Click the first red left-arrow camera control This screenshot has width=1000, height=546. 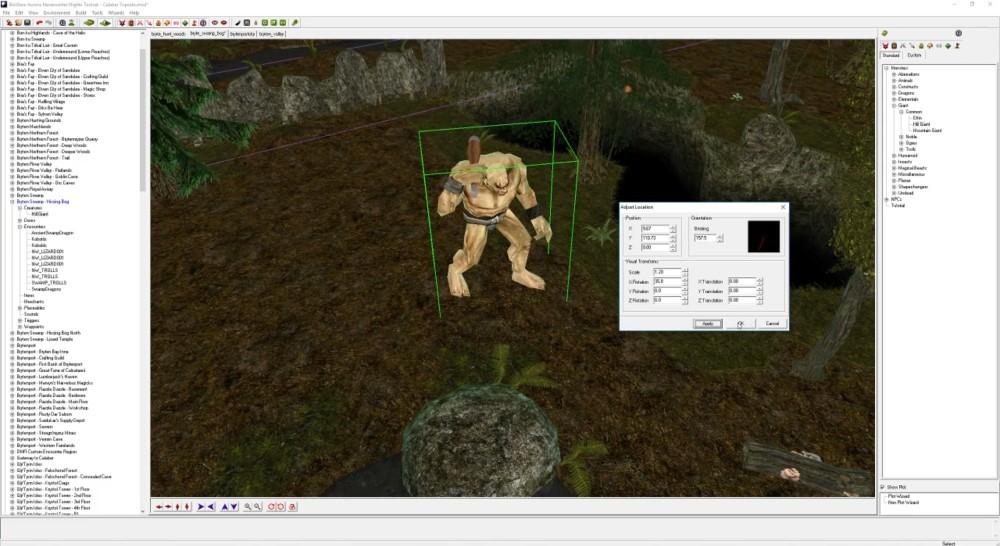coord(159,506)
